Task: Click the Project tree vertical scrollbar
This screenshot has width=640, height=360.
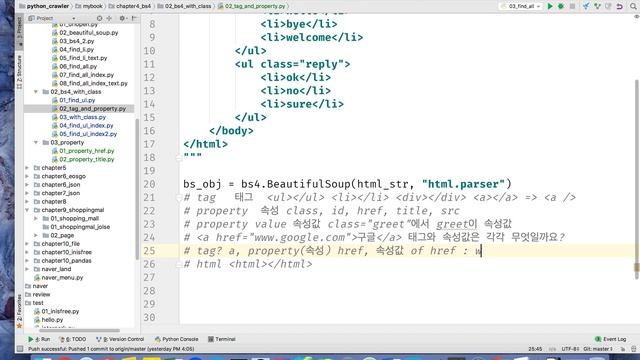Action: [x=137, y=189]
